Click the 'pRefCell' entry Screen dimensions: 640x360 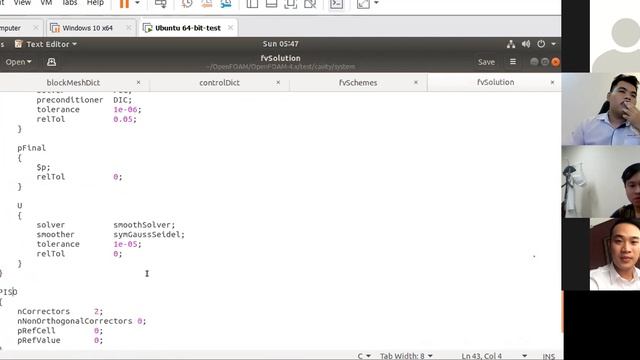(x=36, y=331)
